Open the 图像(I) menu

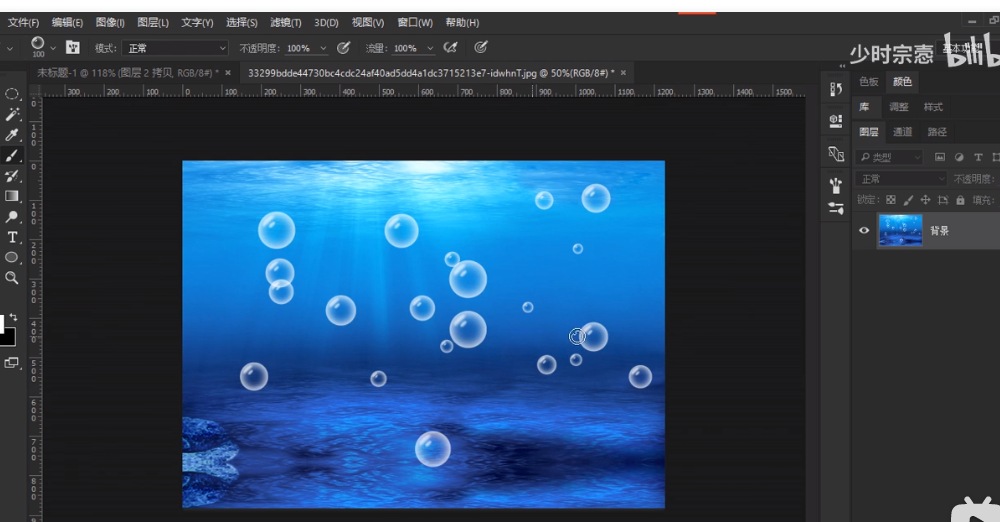coord(110,22)
